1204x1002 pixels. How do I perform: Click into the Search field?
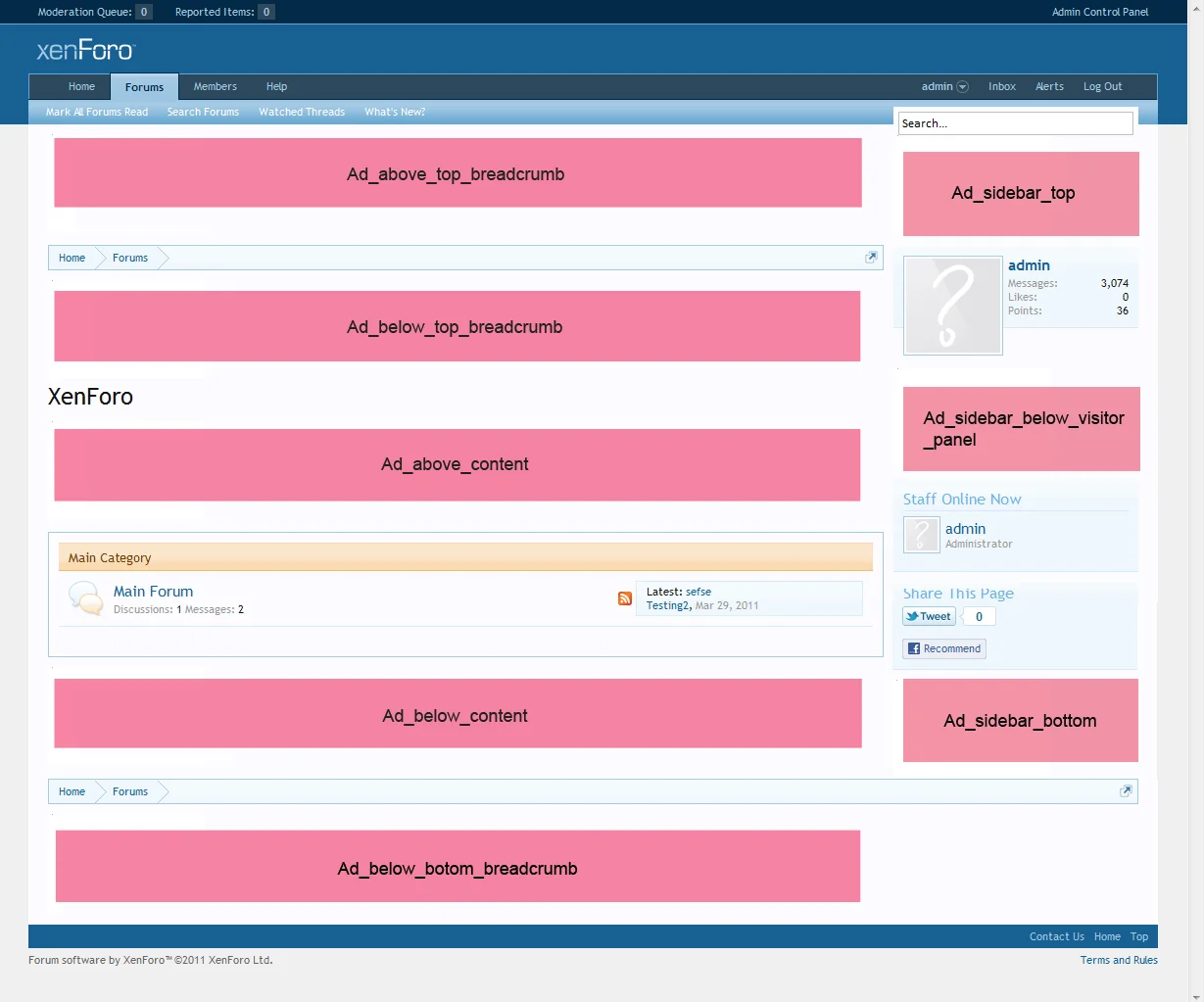click(x=1015, y=123)
